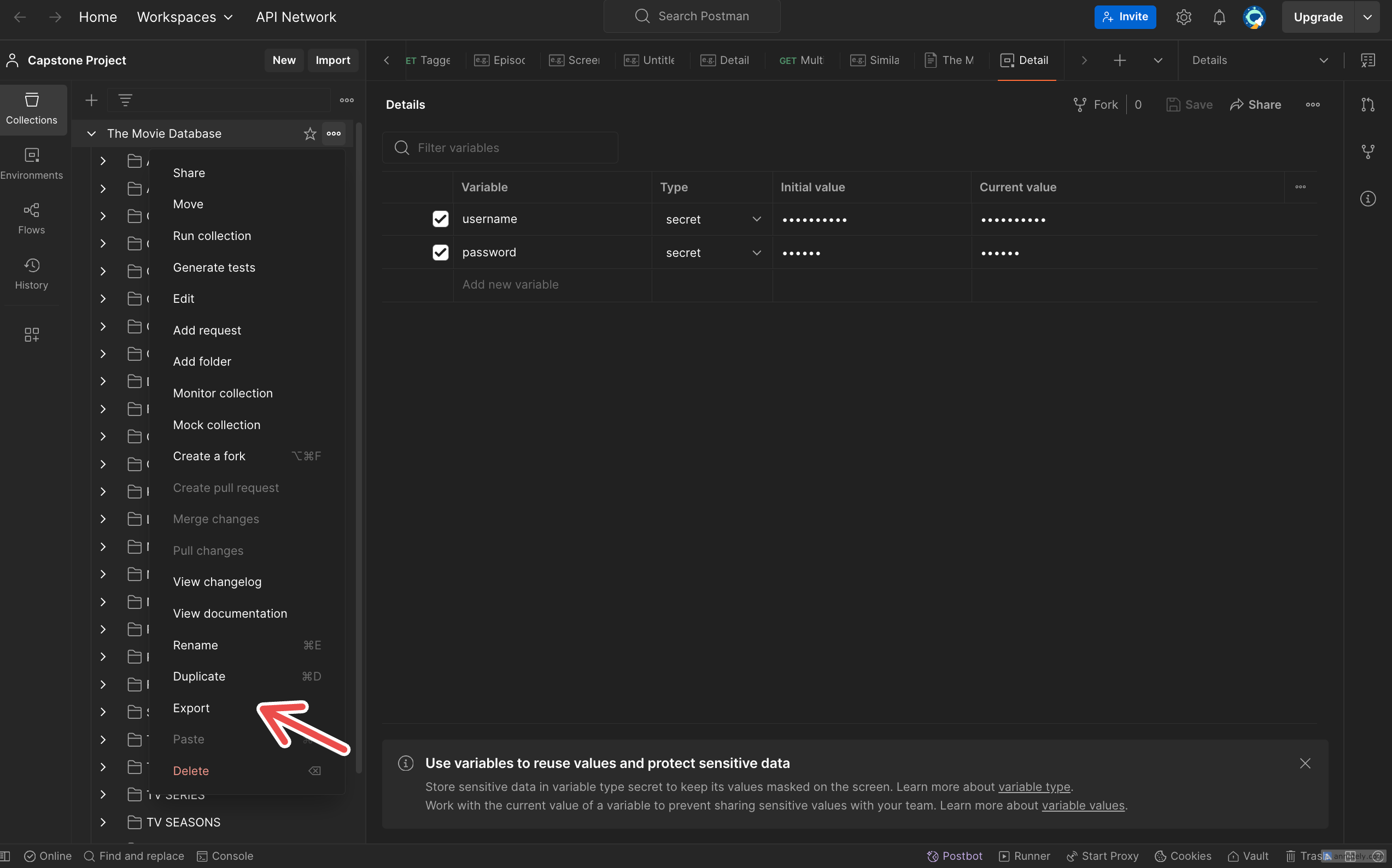Click the Import button
The width and height of the screenshot is (1392, 868).
pos(332,60)
